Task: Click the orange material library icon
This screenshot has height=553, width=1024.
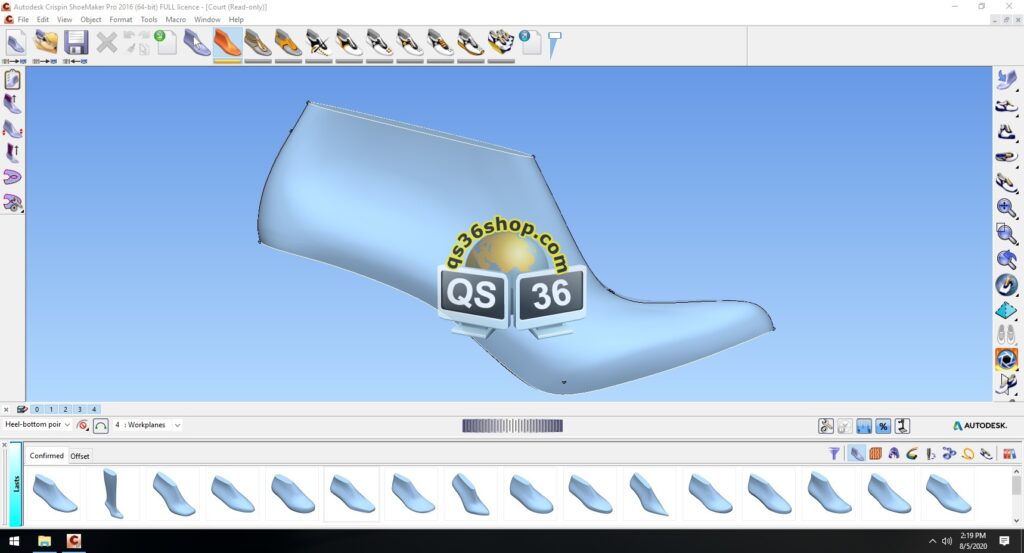Action: pos(876,453)
